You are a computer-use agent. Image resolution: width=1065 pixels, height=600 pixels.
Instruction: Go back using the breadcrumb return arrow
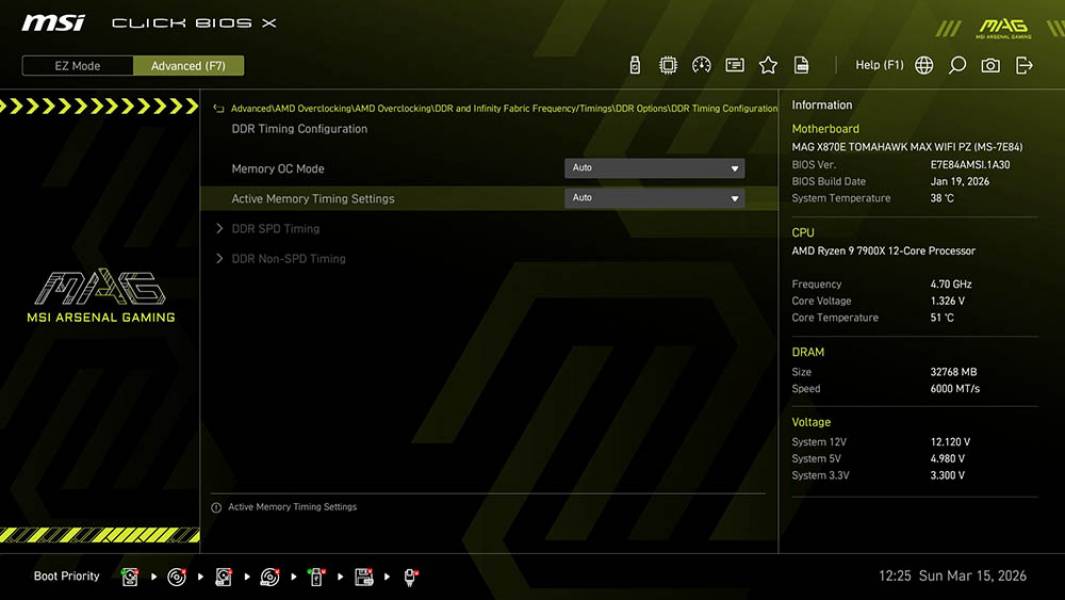tap(215, 108)
